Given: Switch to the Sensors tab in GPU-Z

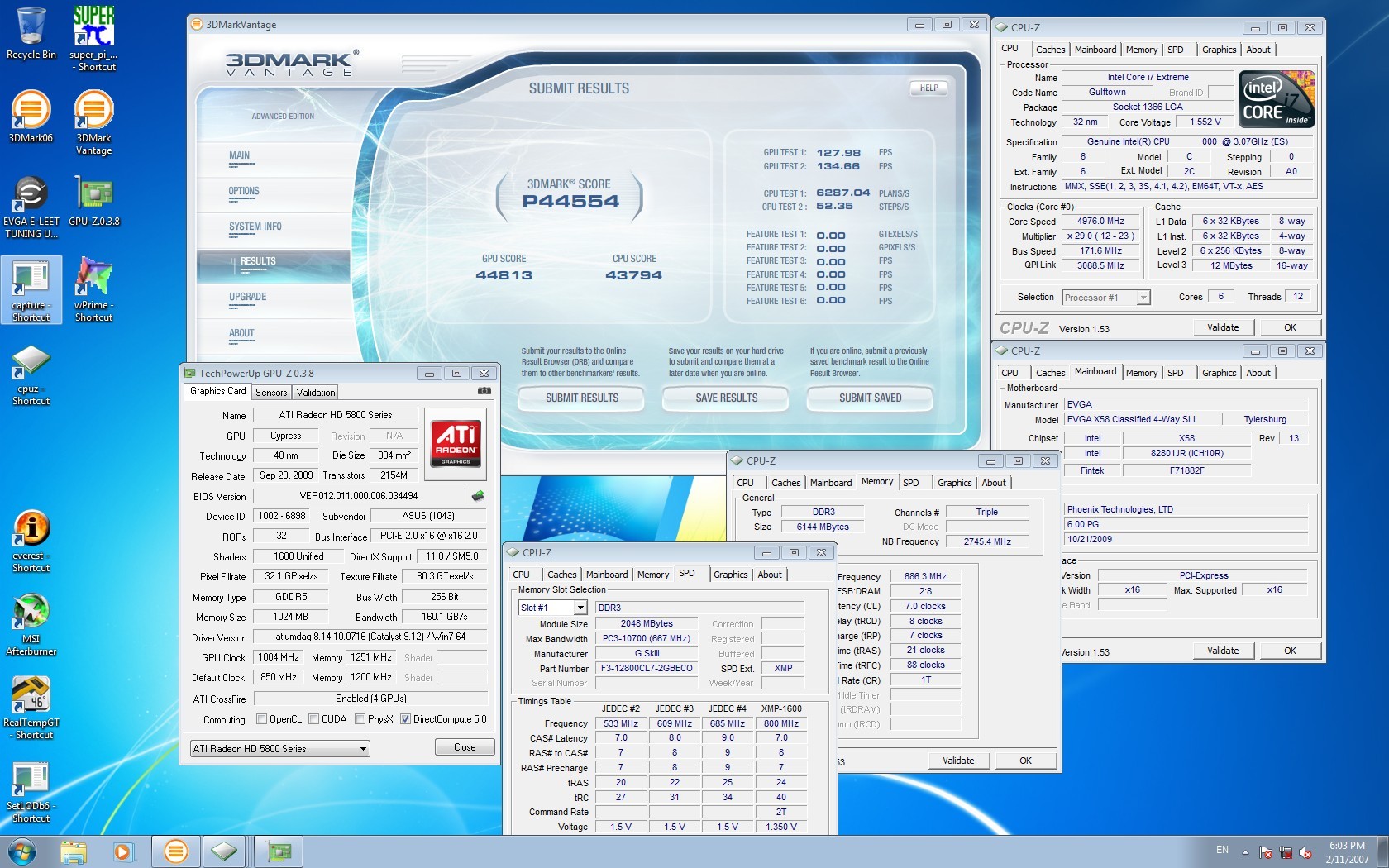Looking at the screenshot, I should click(271, 393).
